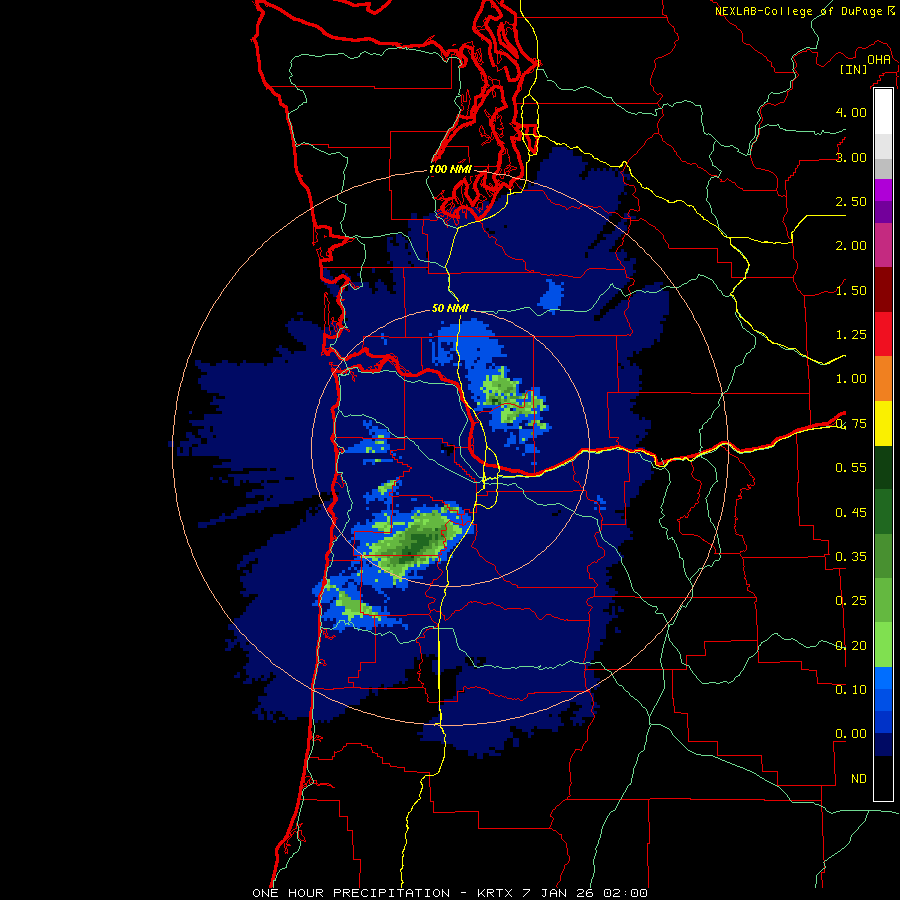Select the 0.35 legend value
The image size is (900, 900).
tap(851, 557)
